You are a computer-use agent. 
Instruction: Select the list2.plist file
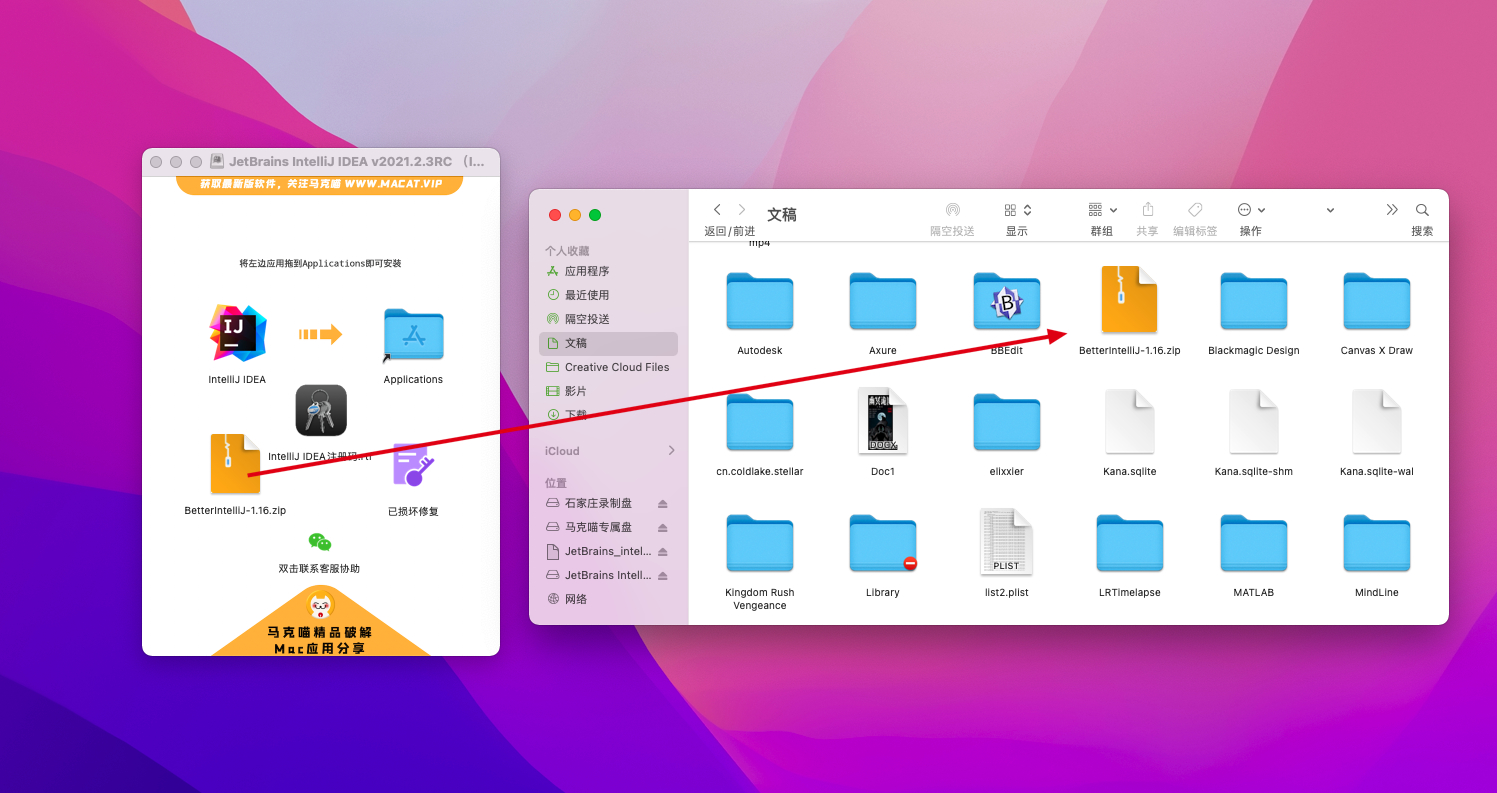click(x=1007, y=542)
